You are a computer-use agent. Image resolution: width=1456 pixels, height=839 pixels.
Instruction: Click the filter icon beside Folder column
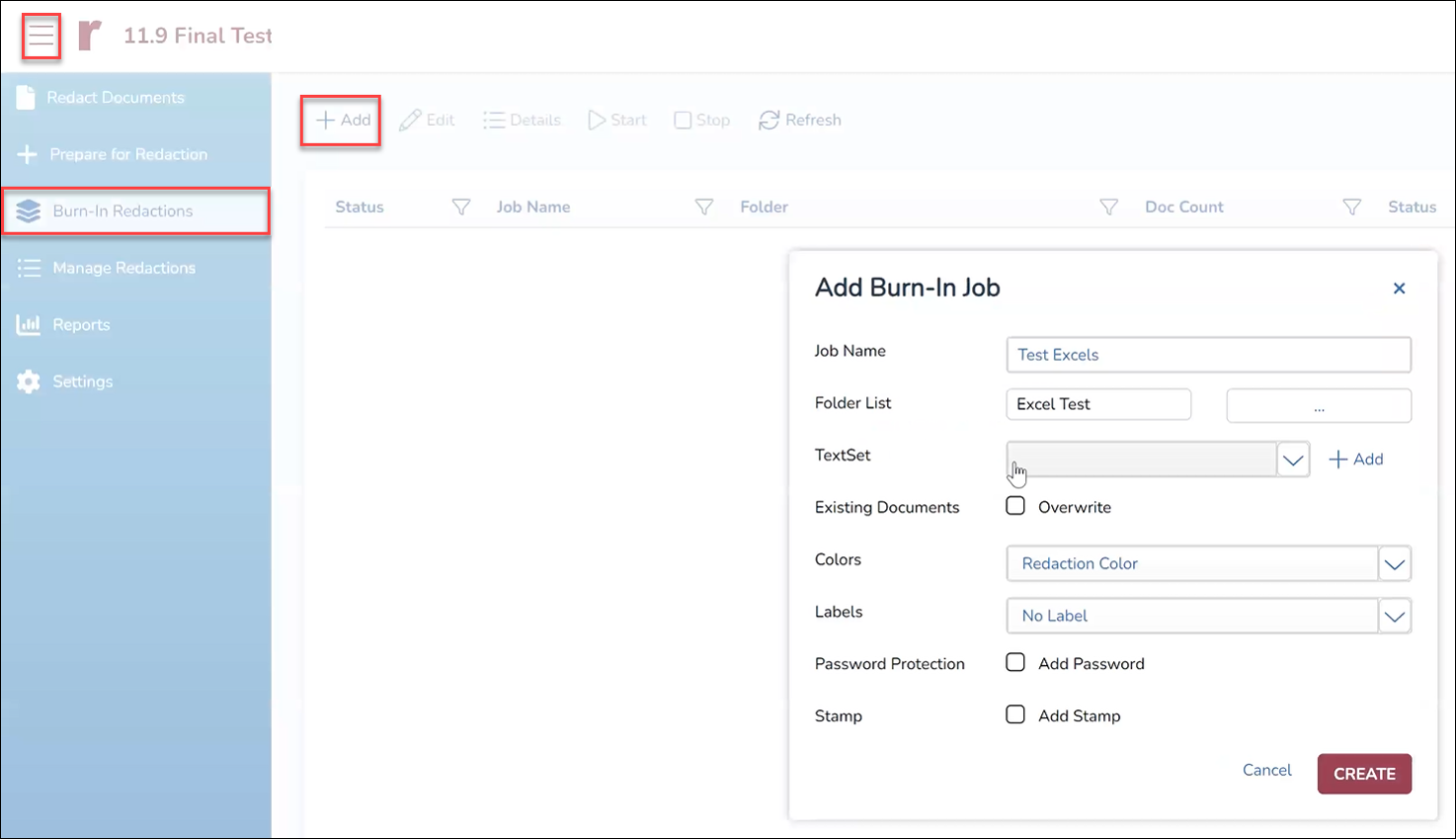pos(1108,208)
